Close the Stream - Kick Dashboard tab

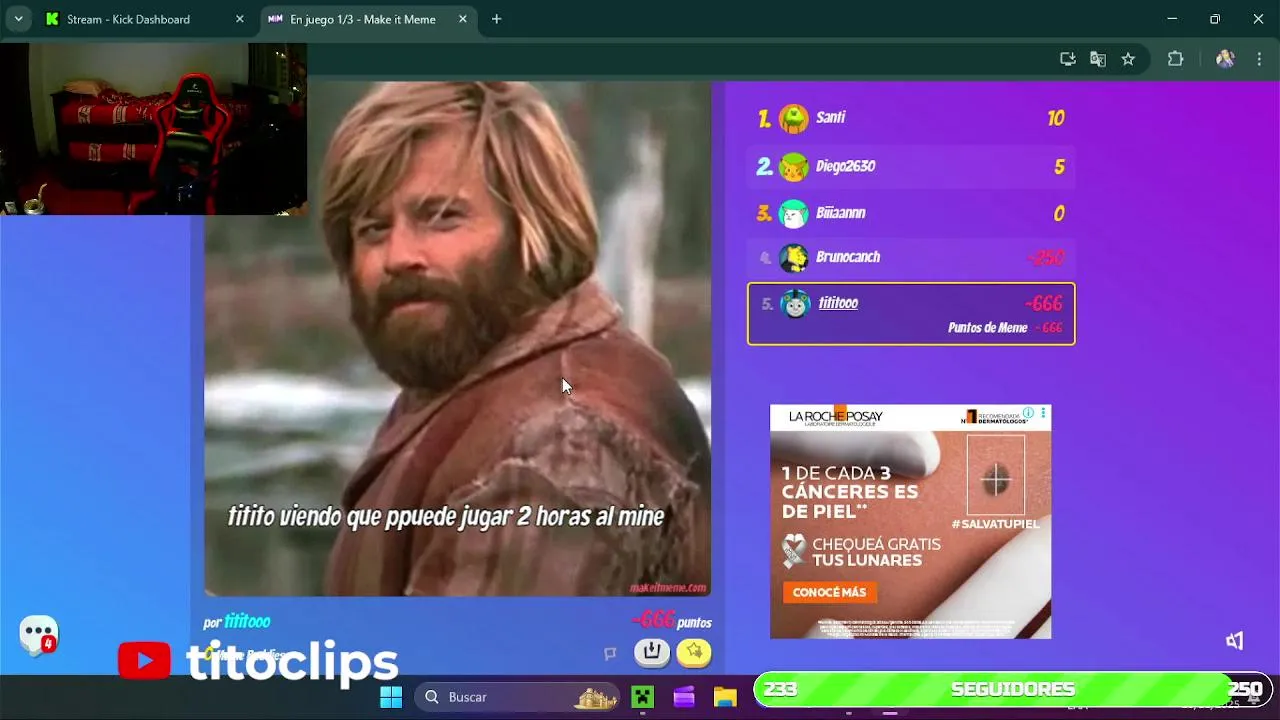click(x=239, y=19)
